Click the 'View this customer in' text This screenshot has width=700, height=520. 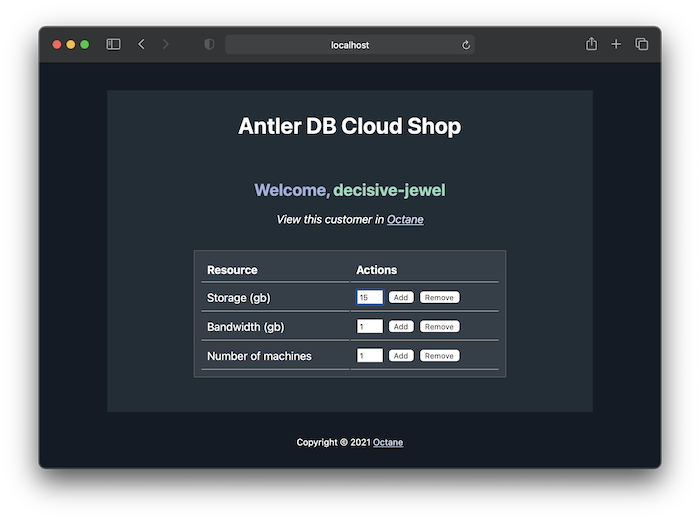tap(330, 220)
